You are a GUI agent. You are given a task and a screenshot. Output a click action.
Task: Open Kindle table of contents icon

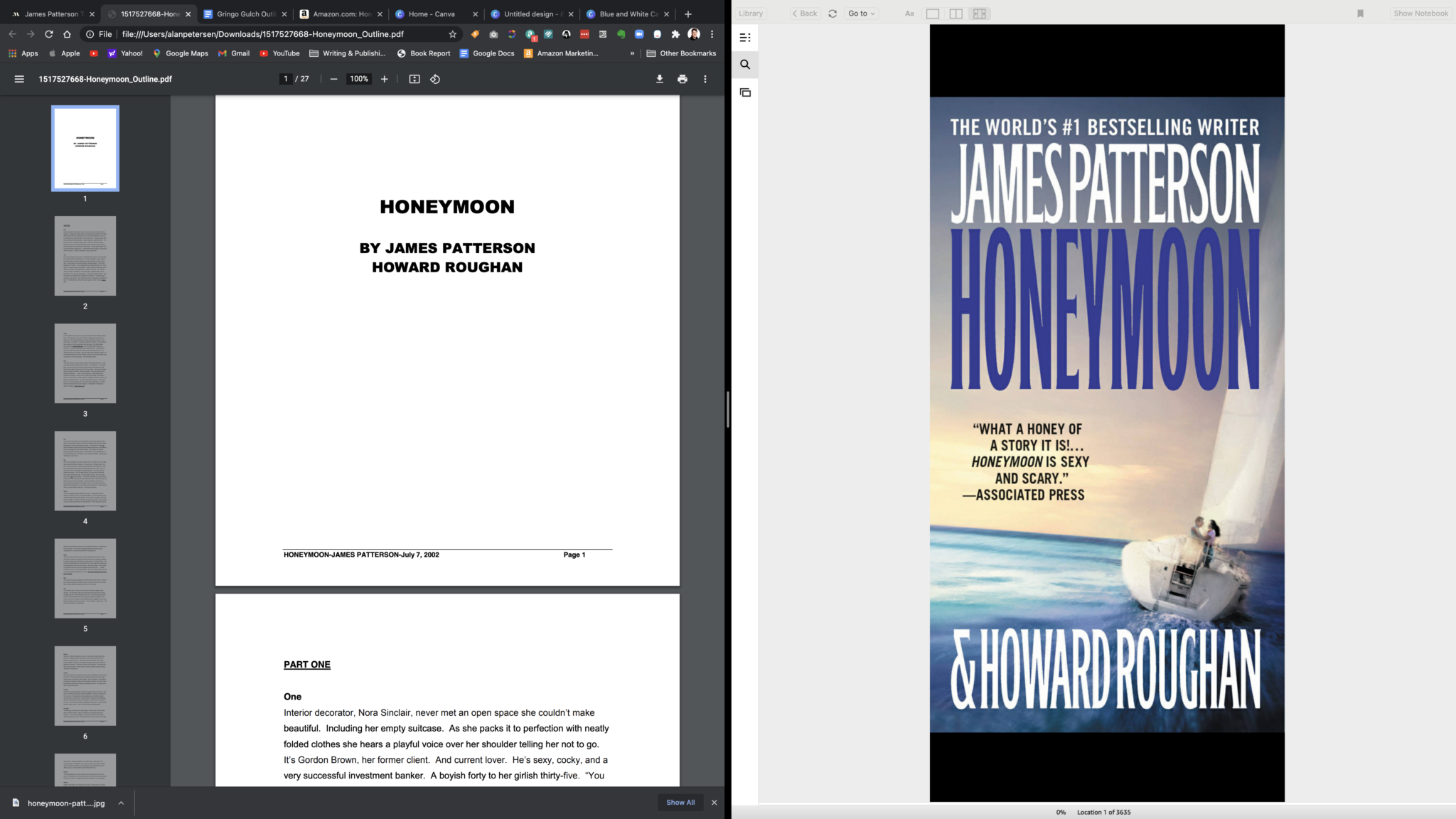(x=745, y=38)
